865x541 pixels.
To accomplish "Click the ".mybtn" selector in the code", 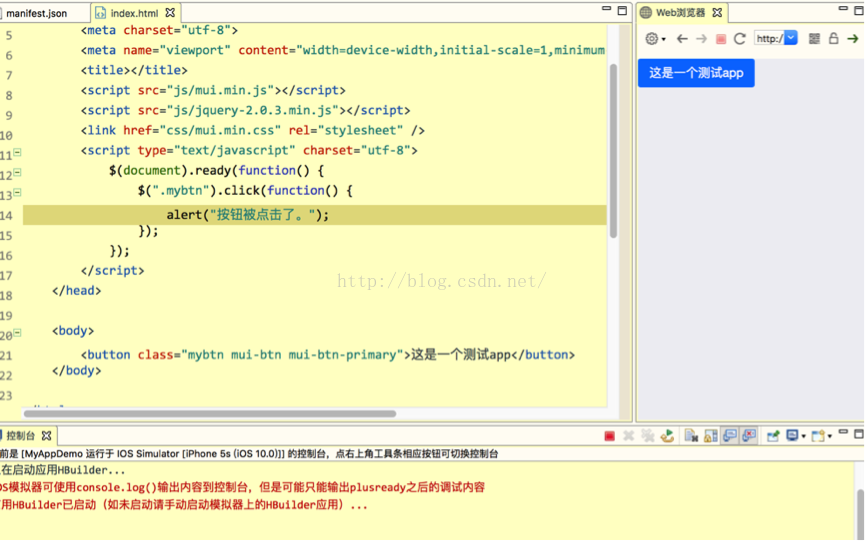I will click(181, 191).
